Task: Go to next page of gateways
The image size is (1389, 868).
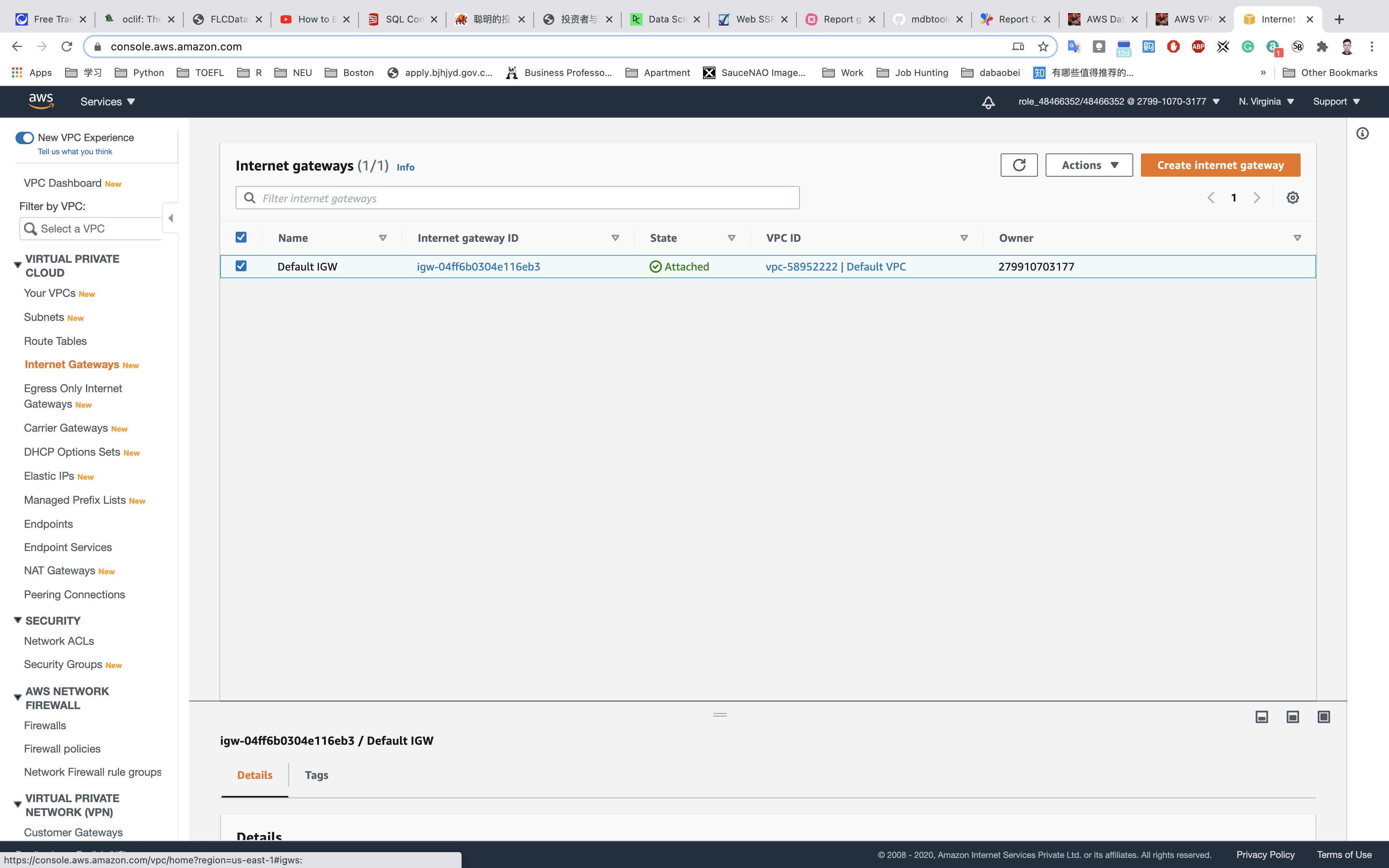Action: point(1257,198)
